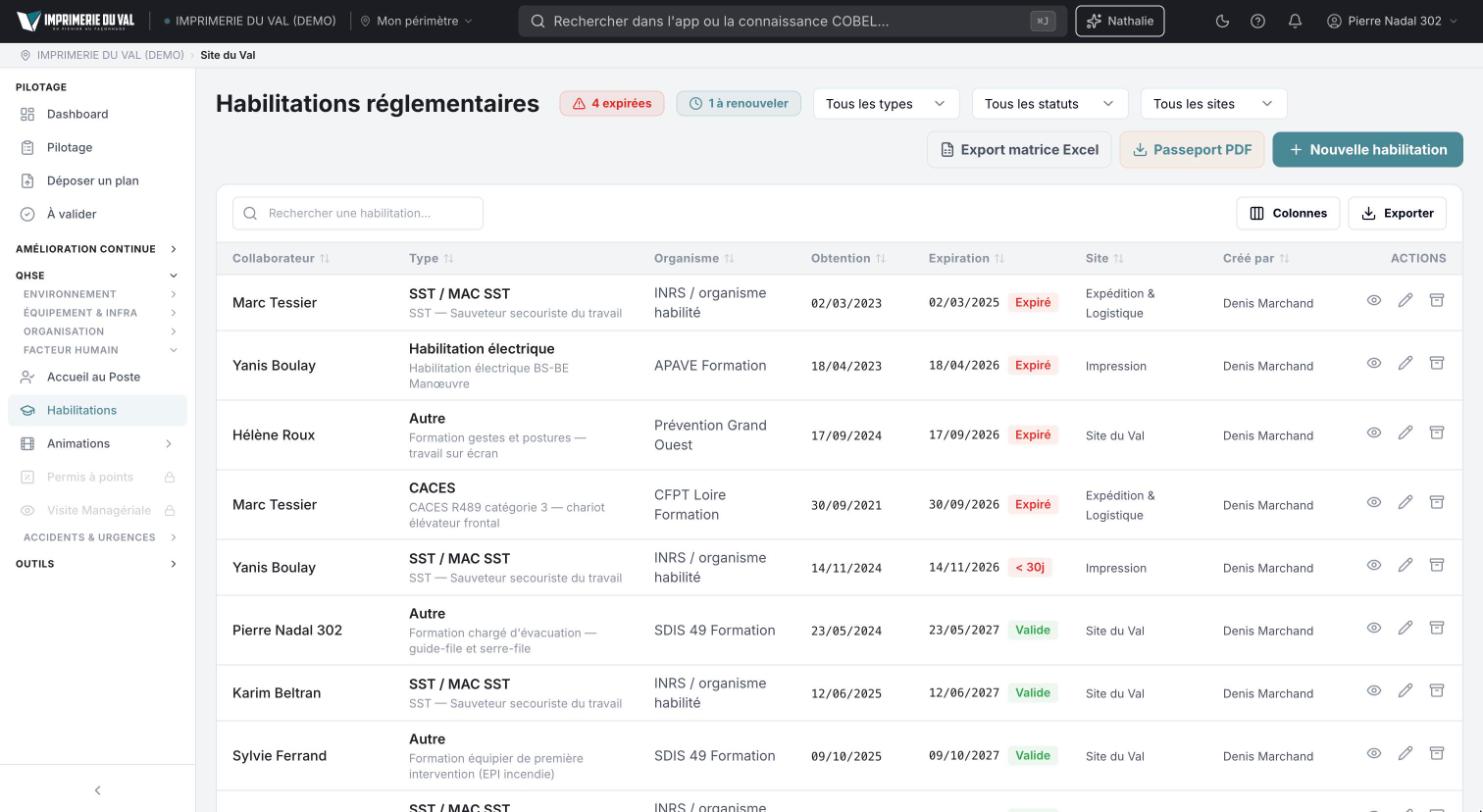Edit Yanis Boulay's Habilitation électrique row
This screenshot has height=812, width=1483.
point(1405,363)
